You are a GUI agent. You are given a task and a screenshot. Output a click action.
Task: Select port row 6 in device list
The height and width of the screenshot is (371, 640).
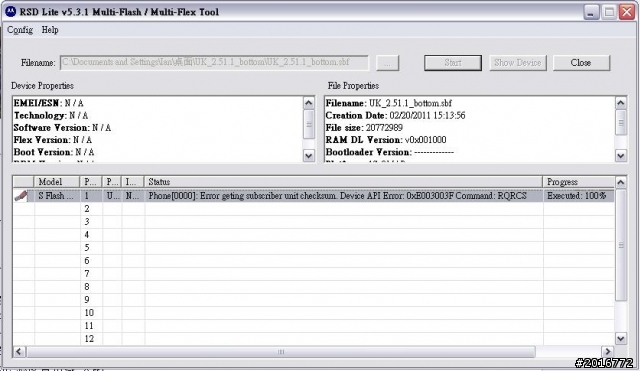313,261
